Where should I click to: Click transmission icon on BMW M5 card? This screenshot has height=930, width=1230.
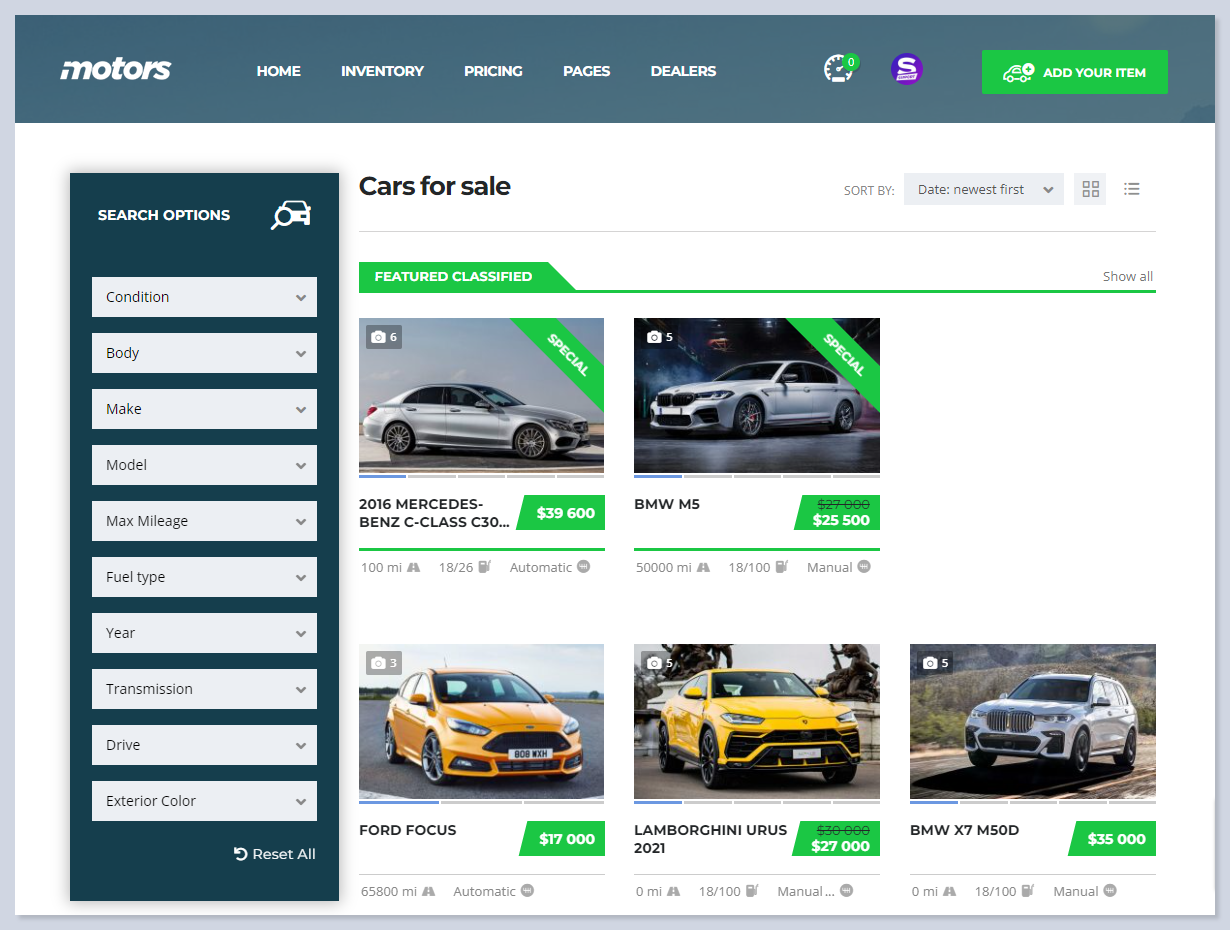click(x=864, y=567)
